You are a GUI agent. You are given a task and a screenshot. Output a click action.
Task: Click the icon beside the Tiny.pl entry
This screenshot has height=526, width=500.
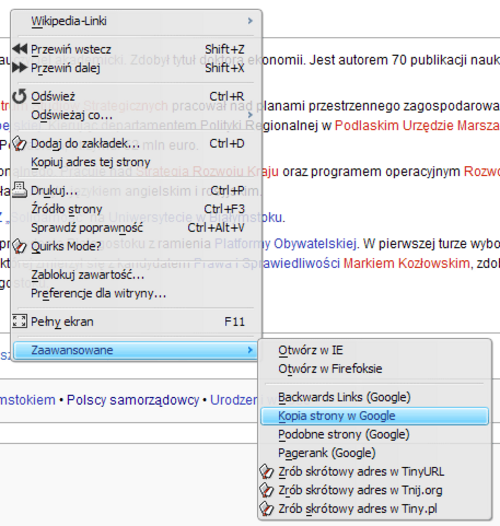(267, 509)
